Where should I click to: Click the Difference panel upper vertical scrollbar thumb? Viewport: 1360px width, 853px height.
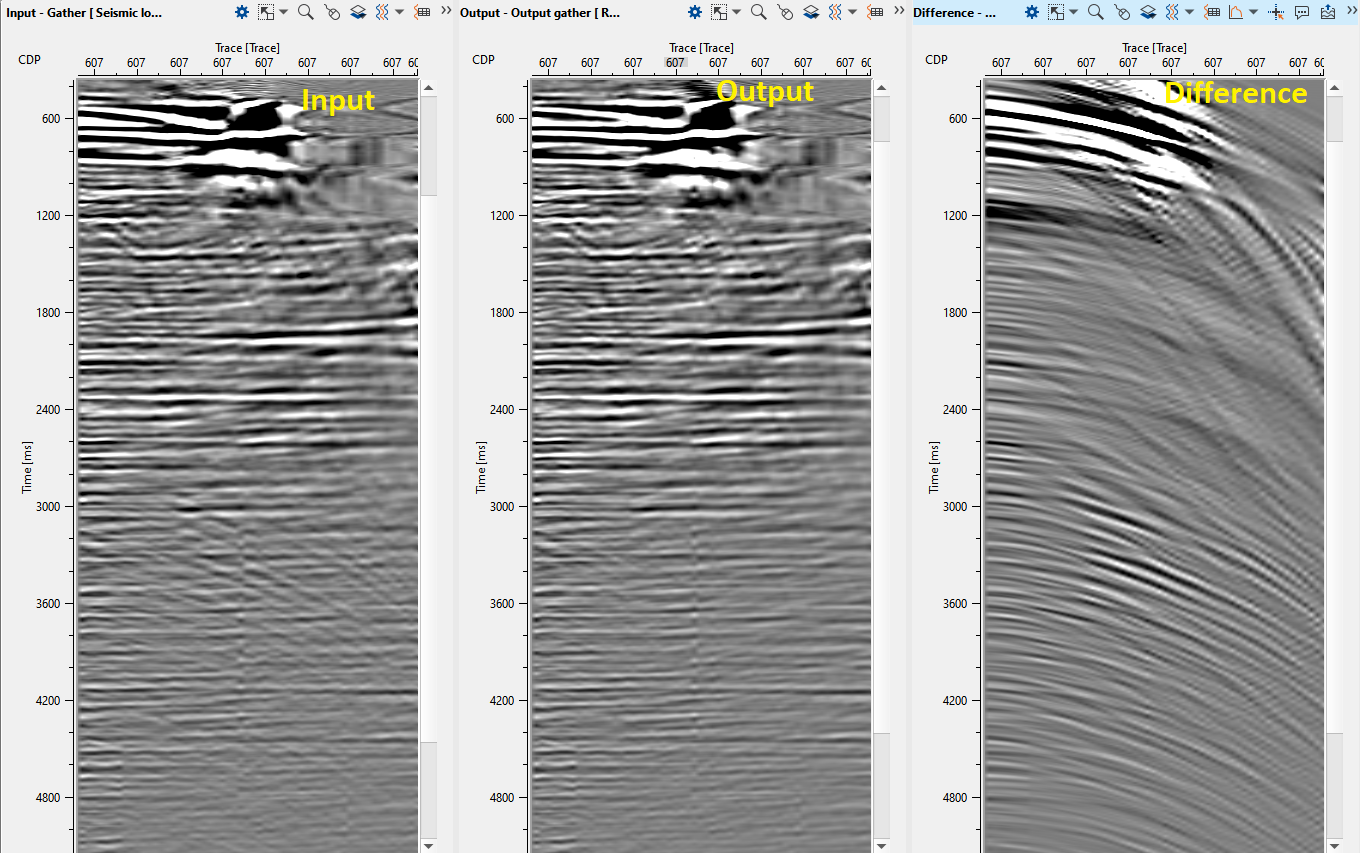(x=1334, y=118)
